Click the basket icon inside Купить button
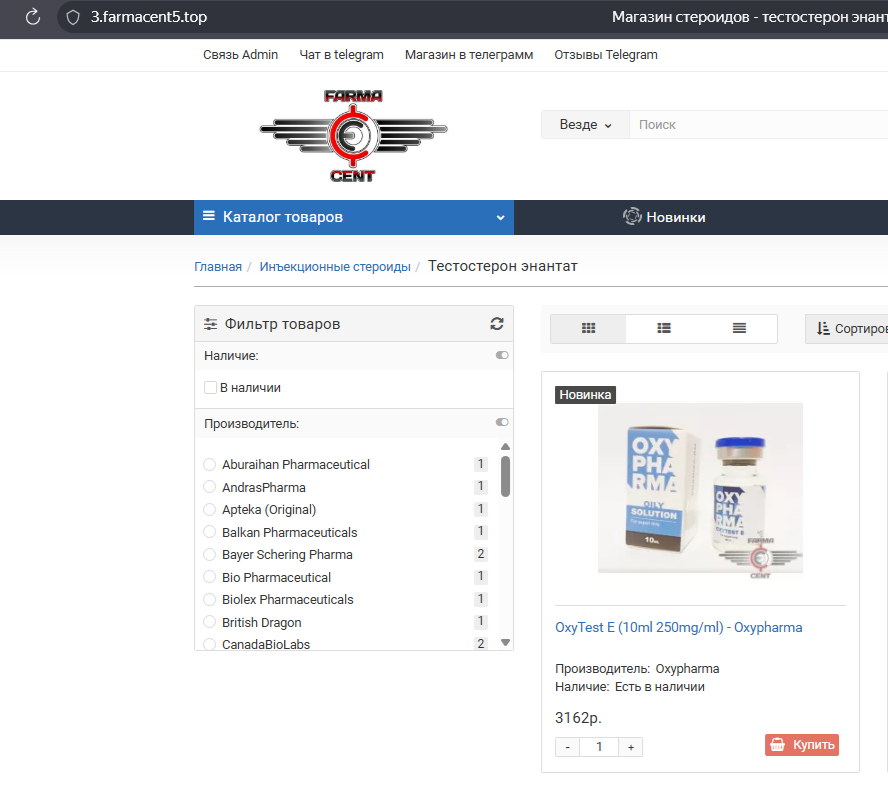 click(777, 744)
